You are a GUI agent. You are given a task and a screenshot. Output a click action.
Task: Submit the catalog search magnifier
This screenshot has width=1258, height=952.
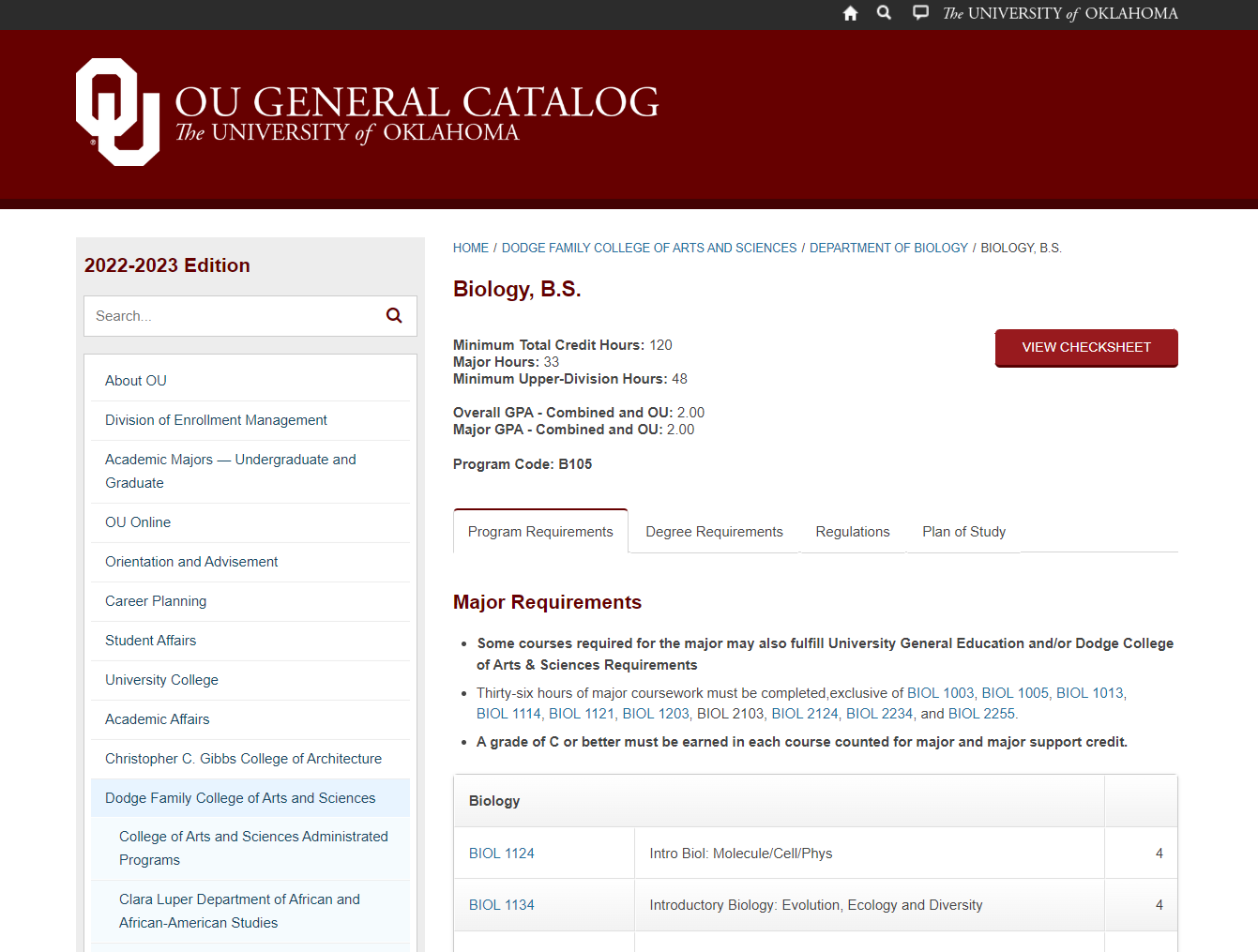(x=395, y=316)
